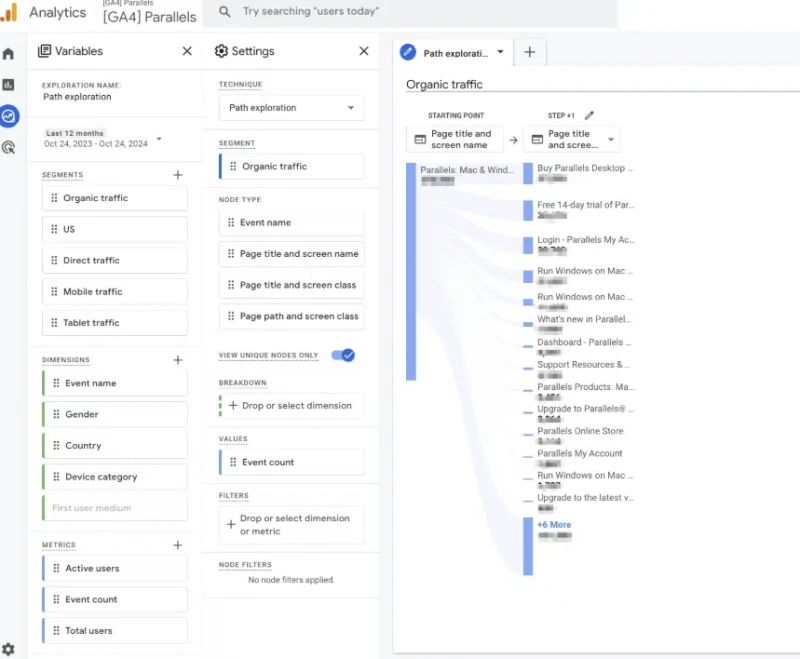Screen dimensions: 800x659
Task: Select the Direct traffic segment
Action: point(115,260)
